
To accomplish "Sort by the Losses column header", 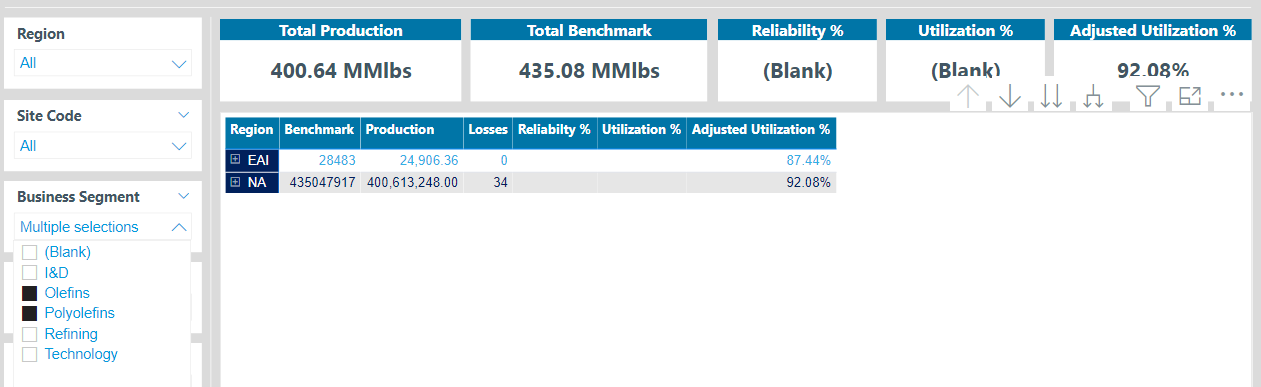I will pyautogui.click(x=488, y=130).
